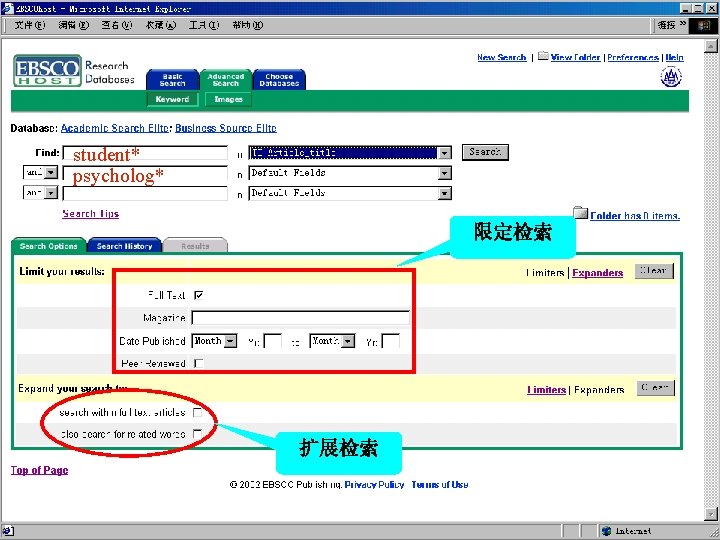Image resolution: width=720 pixels, height=540 pixels.
Task: Open the Help link
Action: point(675,57)
